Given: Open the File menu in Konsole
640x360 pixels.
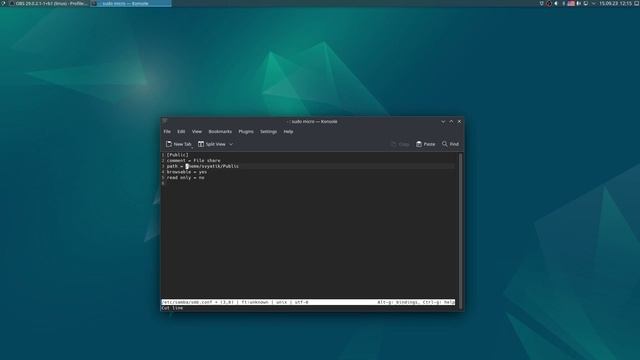Looking at the screenshot, I should [167, 131].
